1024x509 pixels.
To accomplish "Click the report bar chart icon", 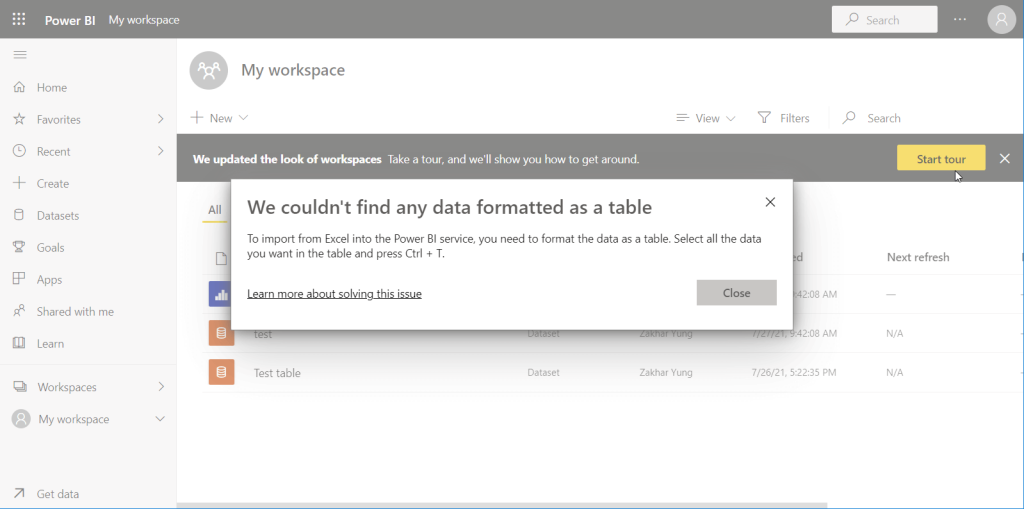I will point(221,294).
